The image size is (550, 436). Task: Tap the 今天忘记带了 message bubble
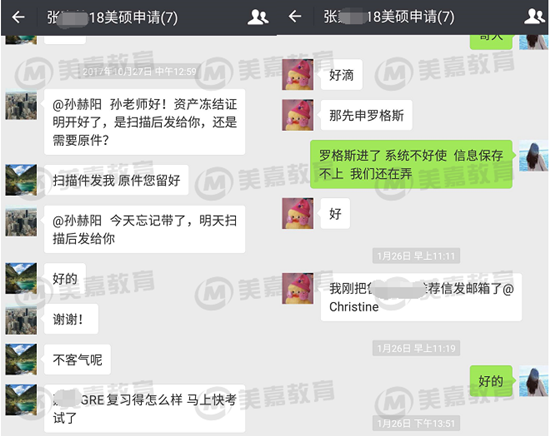pyautogui.click(x=144, y=229)
